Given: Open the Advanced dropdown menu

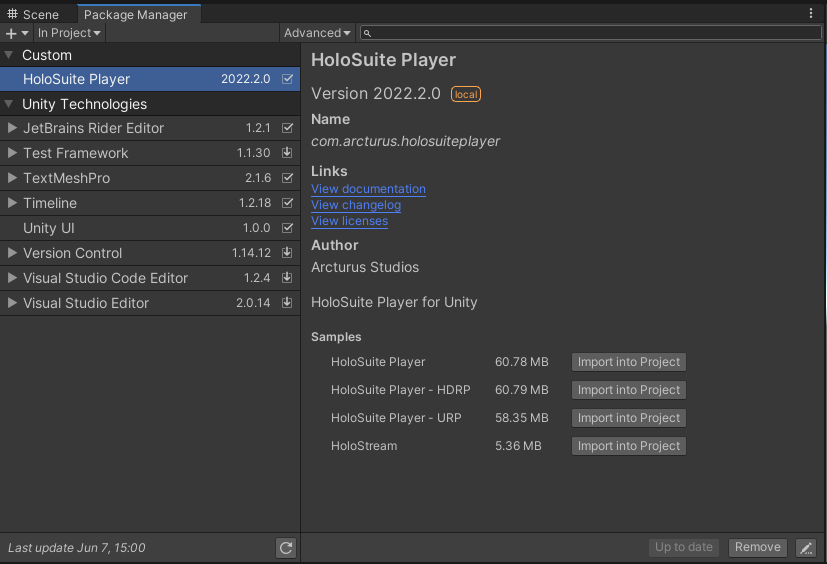Looking at the screenshot, I should (x=316, y=33).
